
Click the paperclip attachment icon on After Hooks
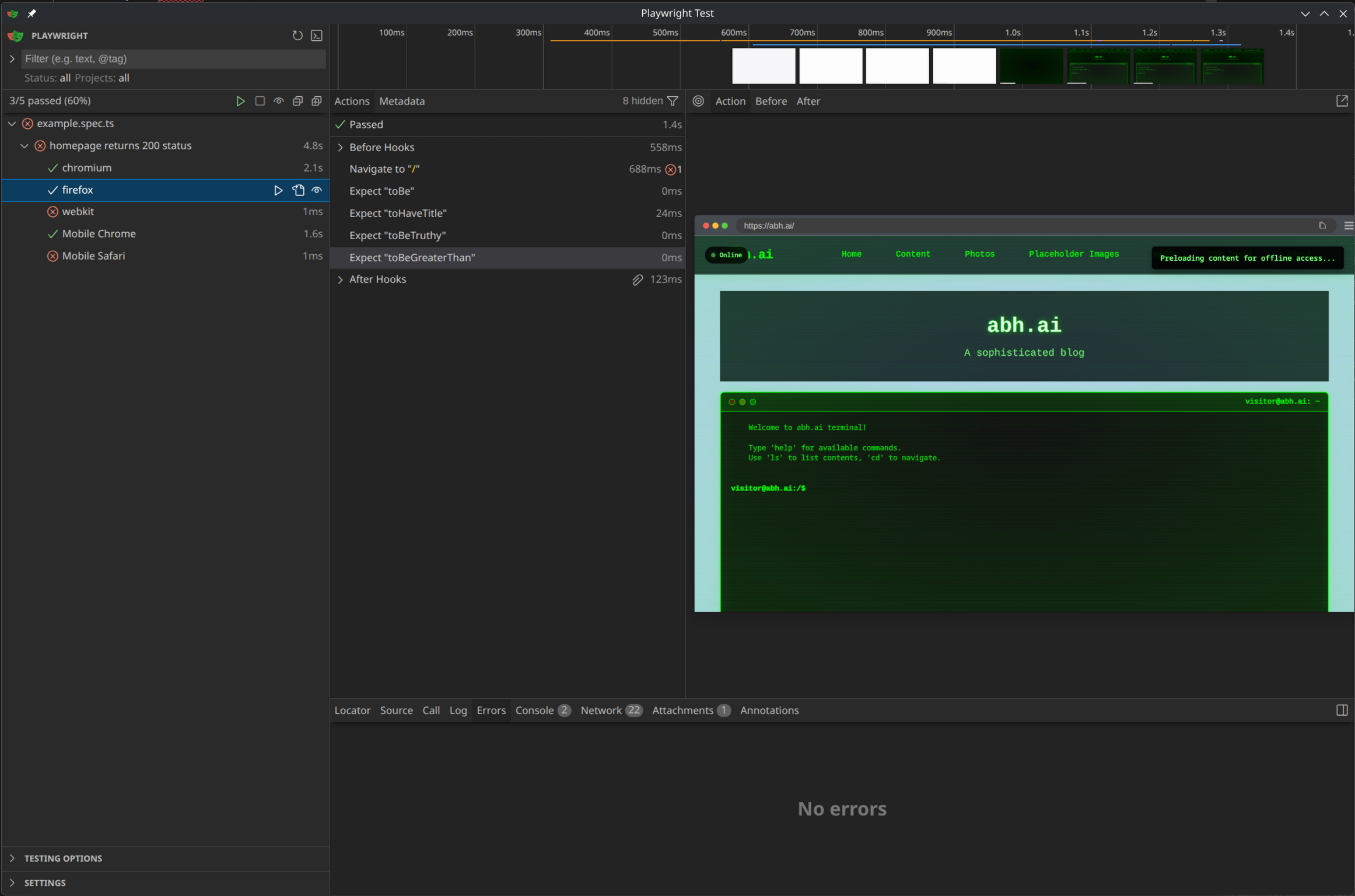coord(637,279)
